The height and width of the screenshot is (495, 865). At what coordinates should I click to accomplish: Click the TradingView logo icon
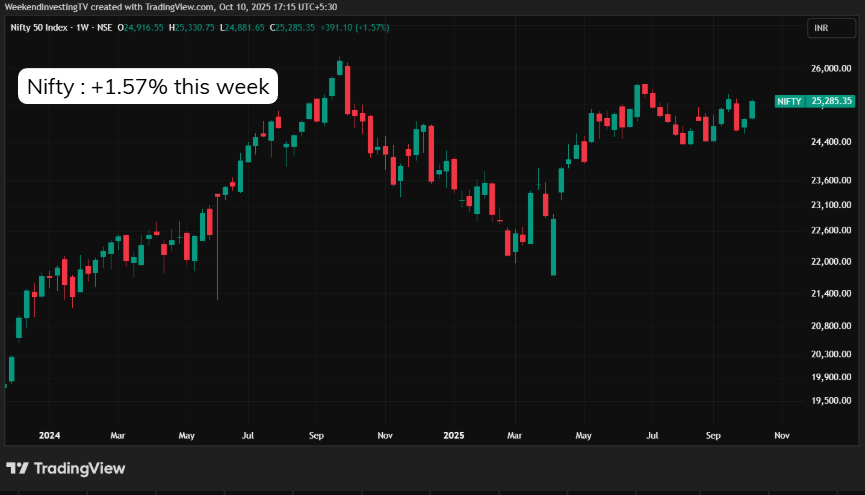[x=17, y=468]
